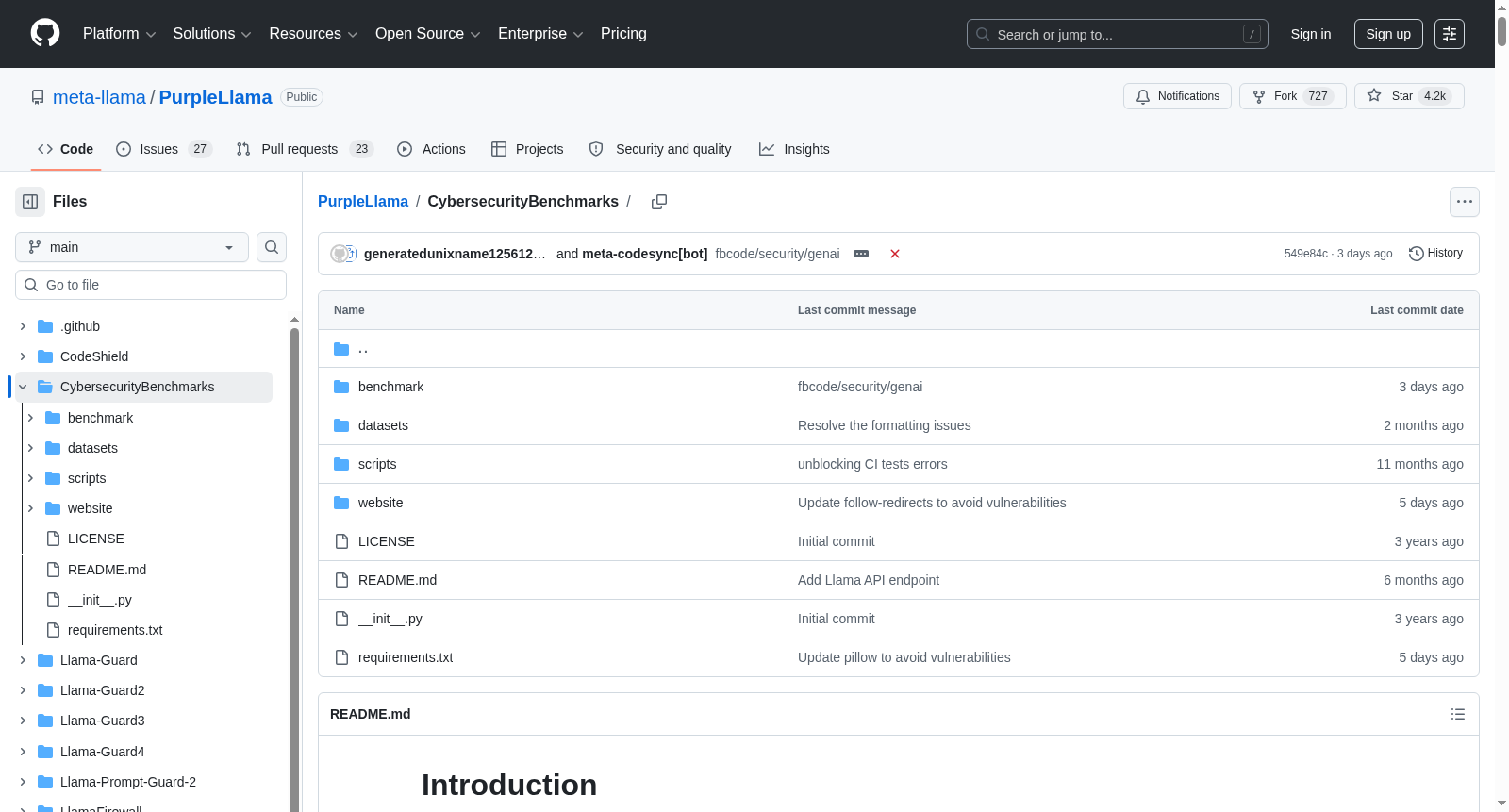Expand the Platform menu
The image size is (1509, 812).
119,34
